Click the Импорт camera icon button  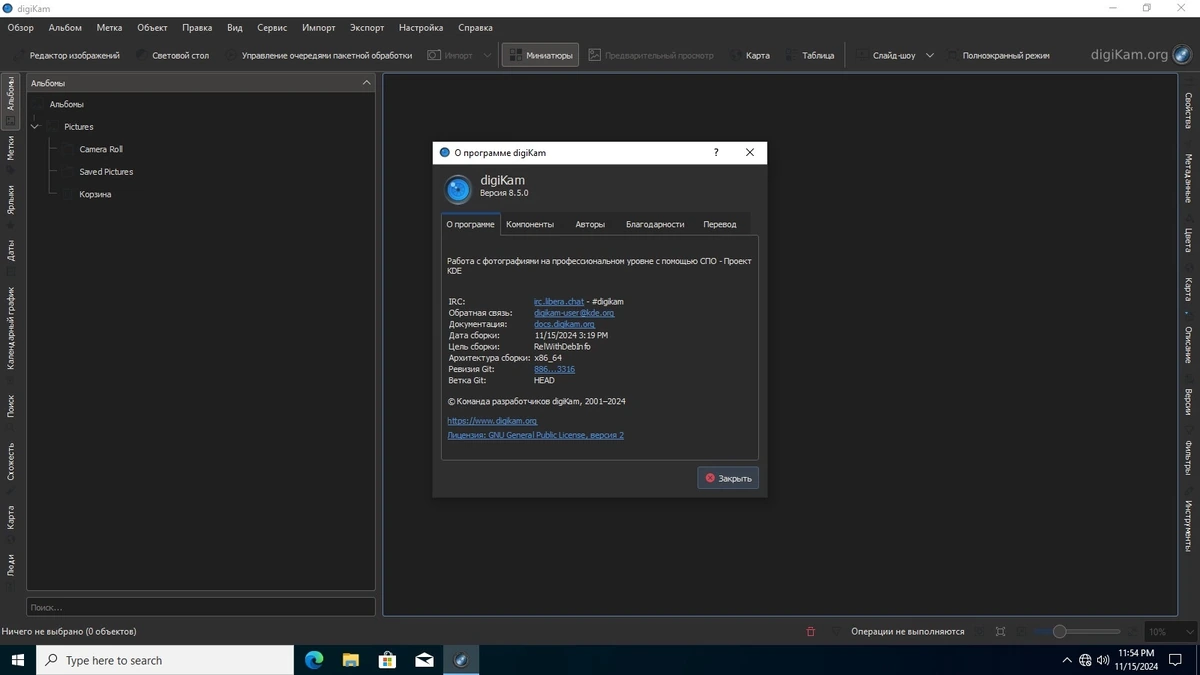tap(451, 56)
